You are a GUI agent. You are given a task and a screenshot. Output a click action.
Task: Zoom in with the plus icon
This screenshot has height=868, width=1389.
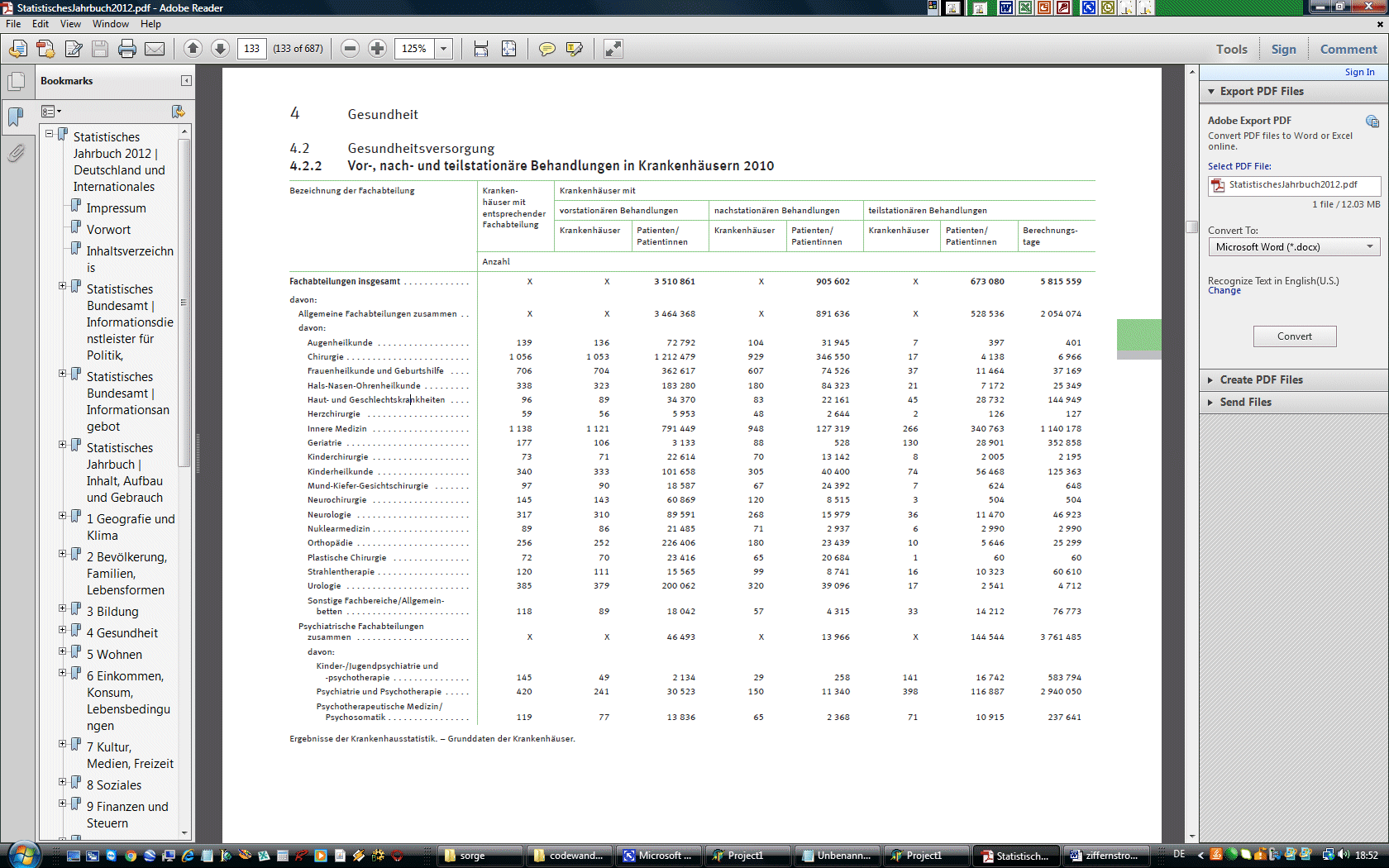377,49
